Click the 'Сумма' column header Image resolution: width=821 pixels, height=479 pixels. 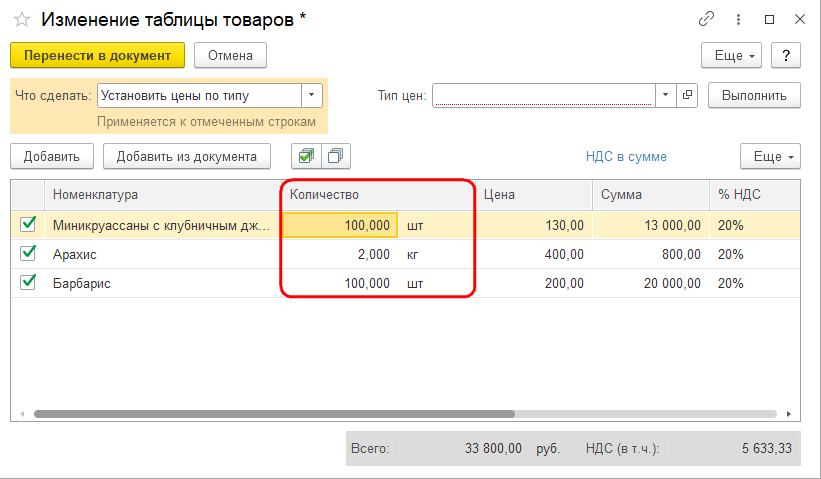point(651,195)
